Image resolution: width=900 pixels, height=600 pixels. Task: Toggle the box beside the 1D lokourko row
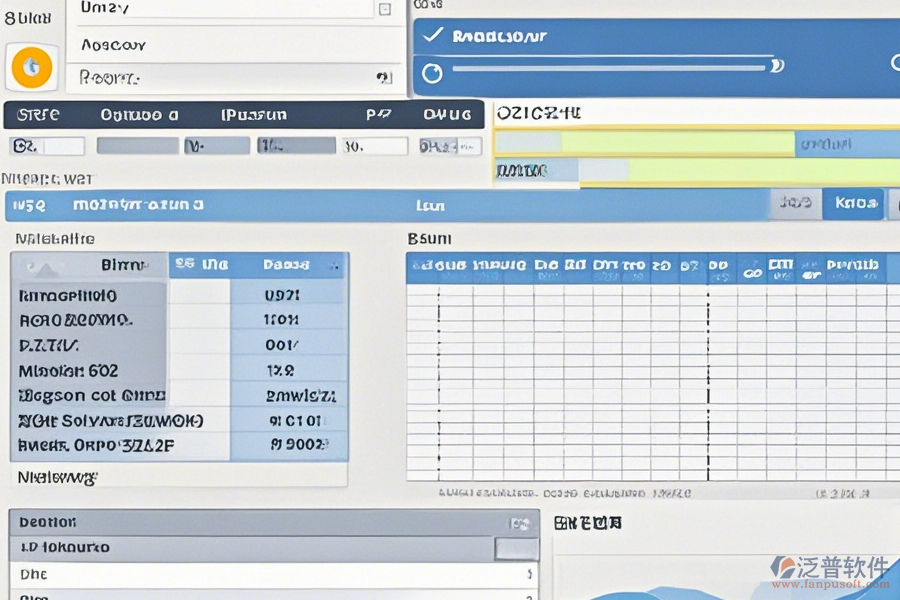point(516,548)
